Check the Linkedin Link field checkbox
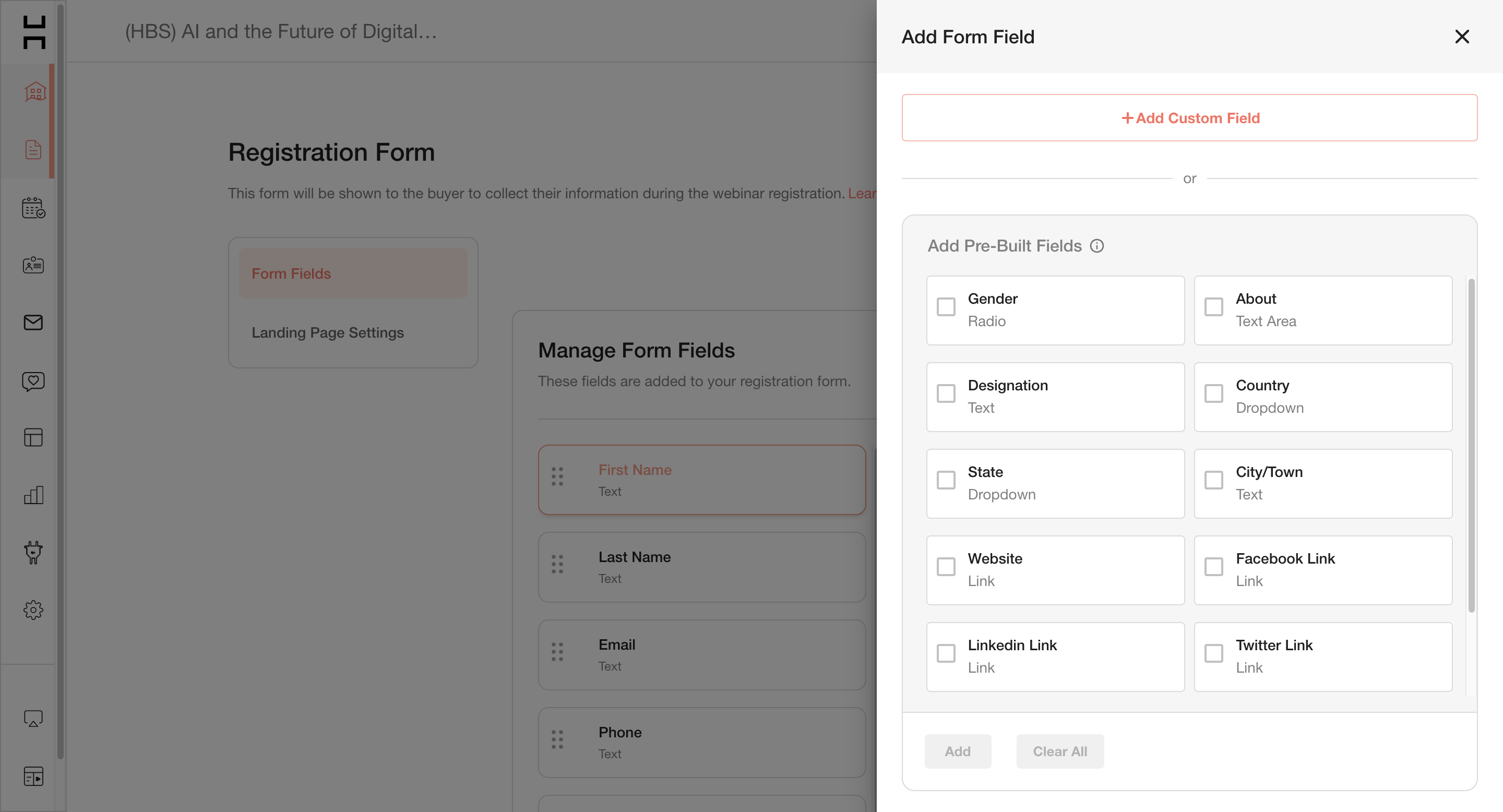This screenshot has height=812, width=1503. coord(946,653)
